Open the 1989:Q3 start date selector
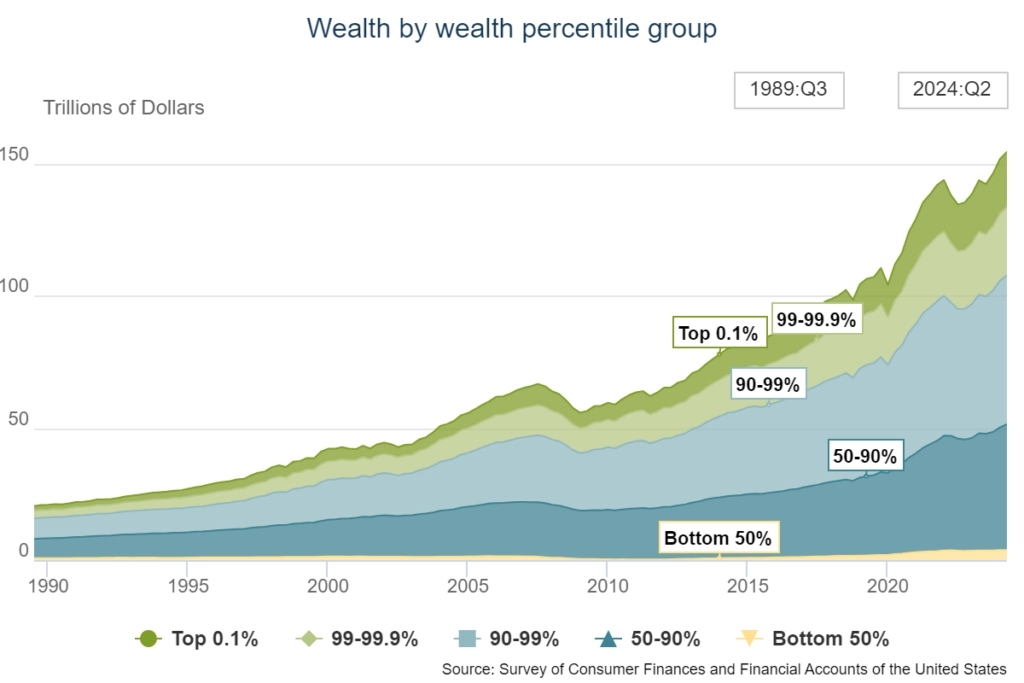This screenshot has width=1024, height=683. 789,90
